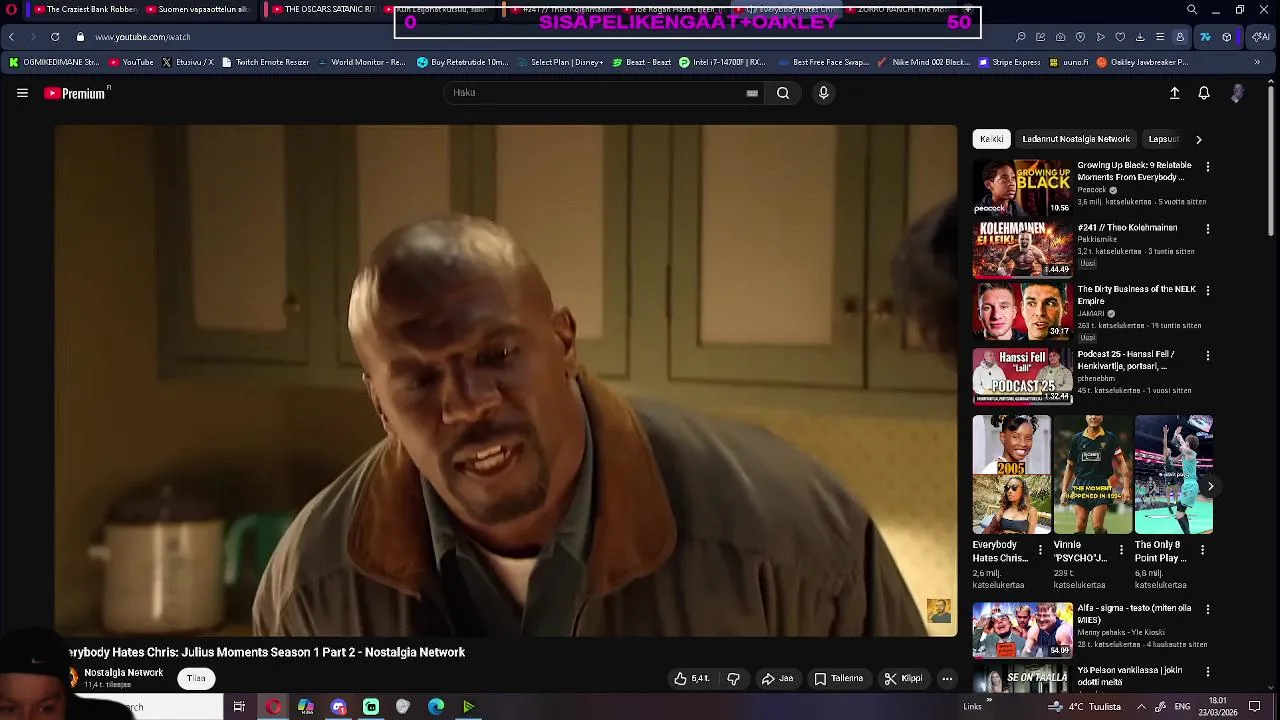Click the YouTube upload/create icon

(x=1175, y=93)
